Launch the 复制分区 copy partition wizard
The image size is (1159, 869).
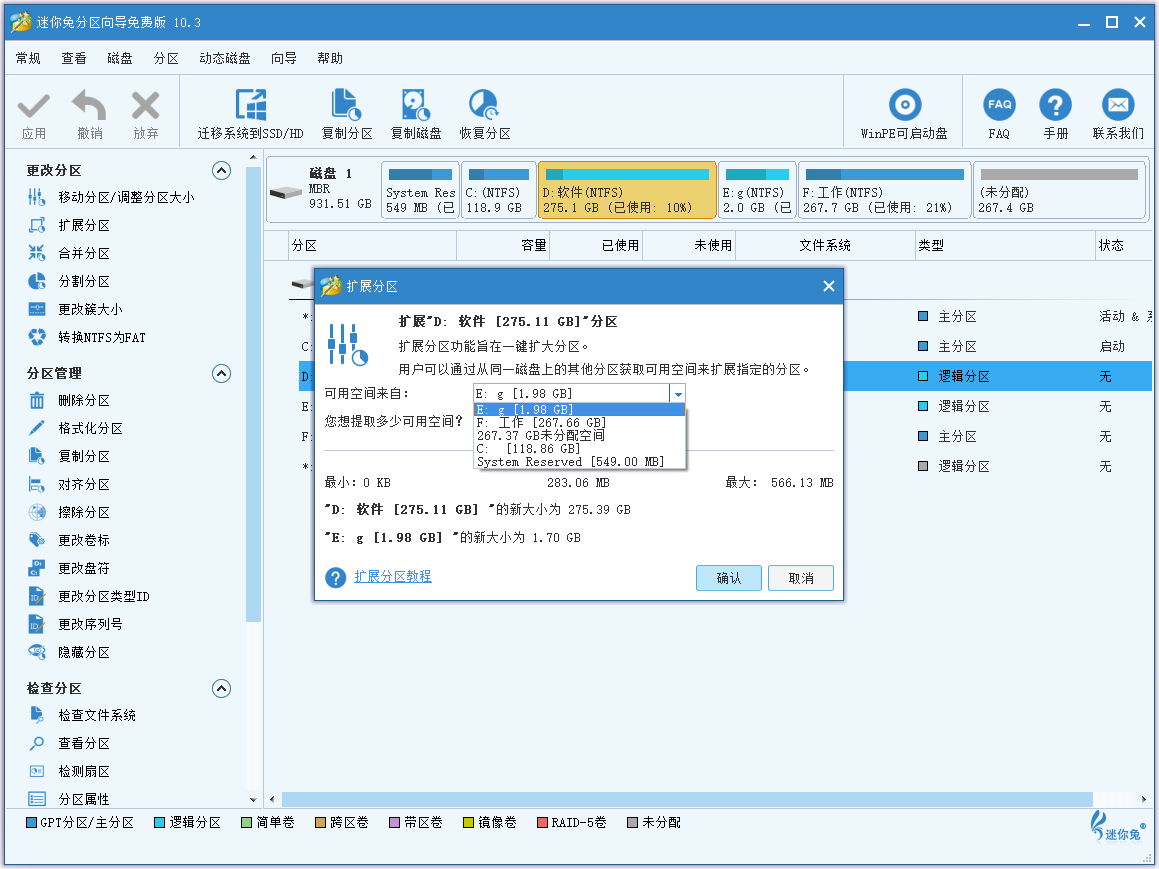[346, 115]
